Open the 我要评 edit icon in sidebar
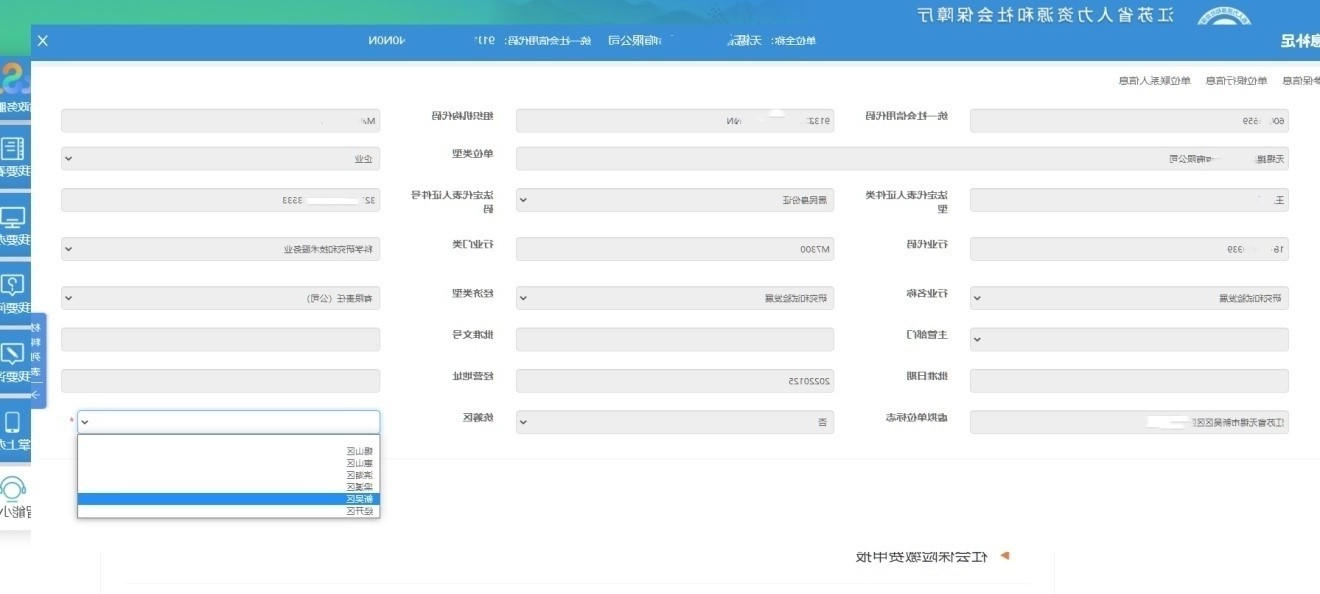The image size is (1320, 594). [x=13, y=354]
